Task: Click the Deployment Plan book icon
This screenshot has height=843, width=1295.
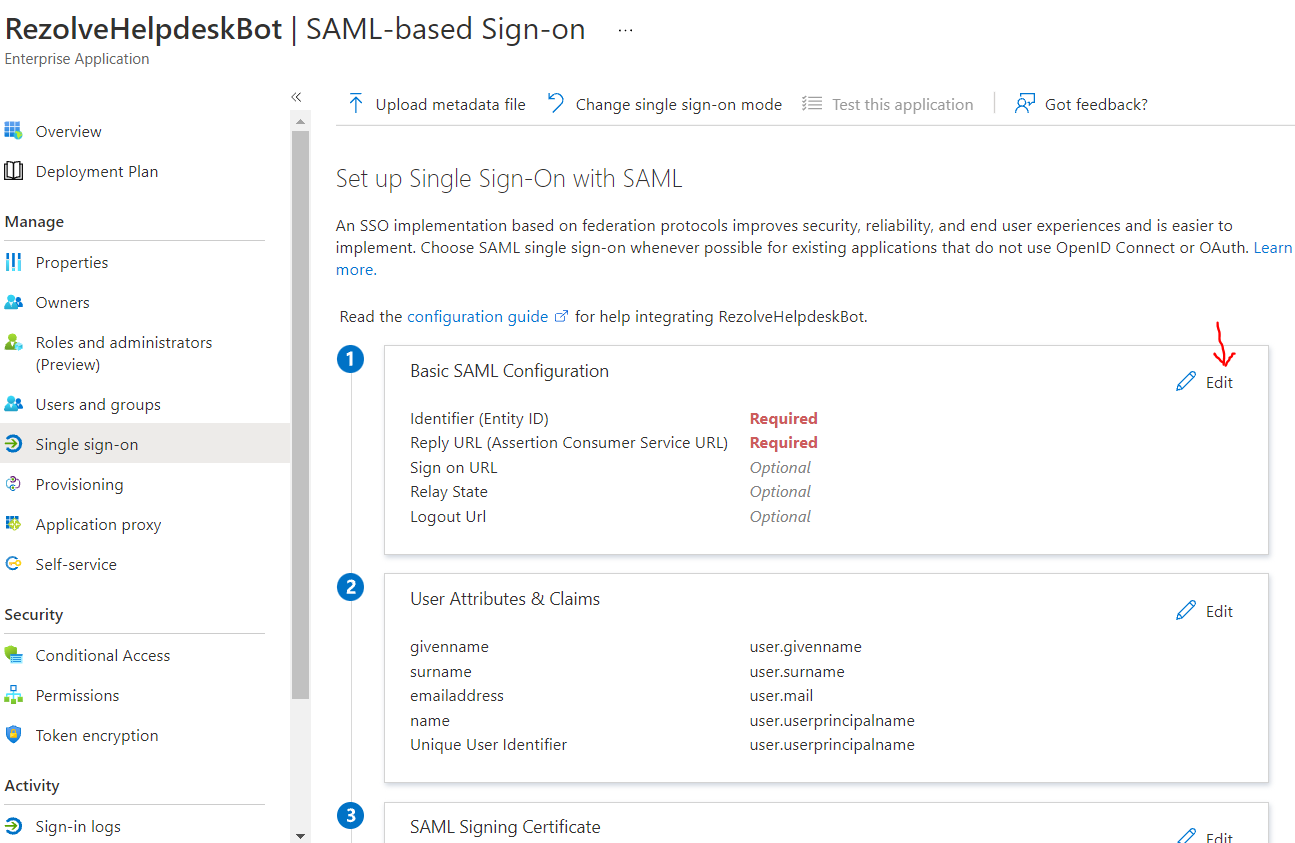Action: coord(13,171)
